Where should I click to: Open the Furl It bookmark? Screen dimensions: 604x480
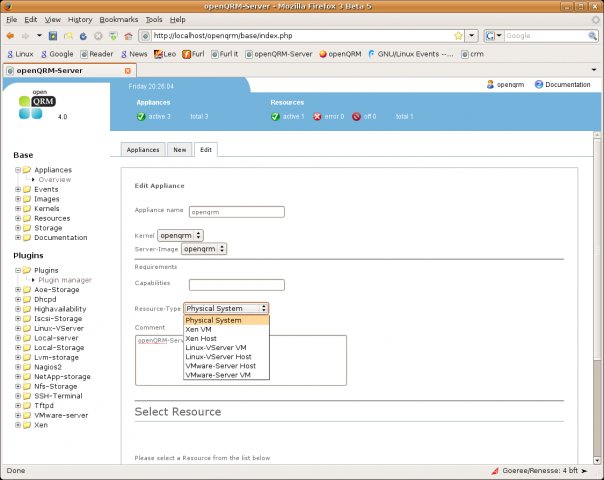[x=225, y=54]
